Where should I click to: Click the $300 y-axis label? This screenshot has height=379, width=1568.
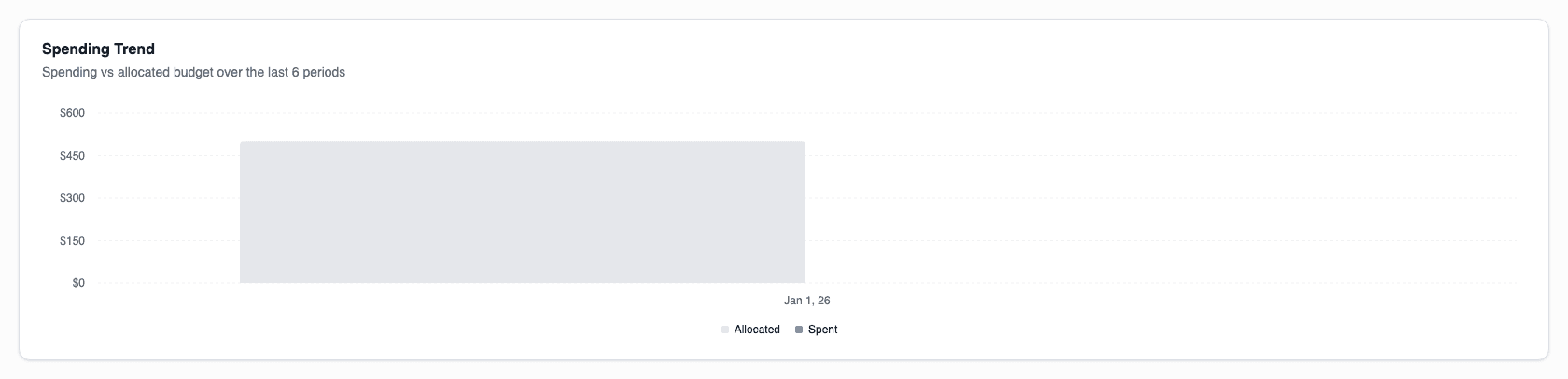tap(72, 198)
